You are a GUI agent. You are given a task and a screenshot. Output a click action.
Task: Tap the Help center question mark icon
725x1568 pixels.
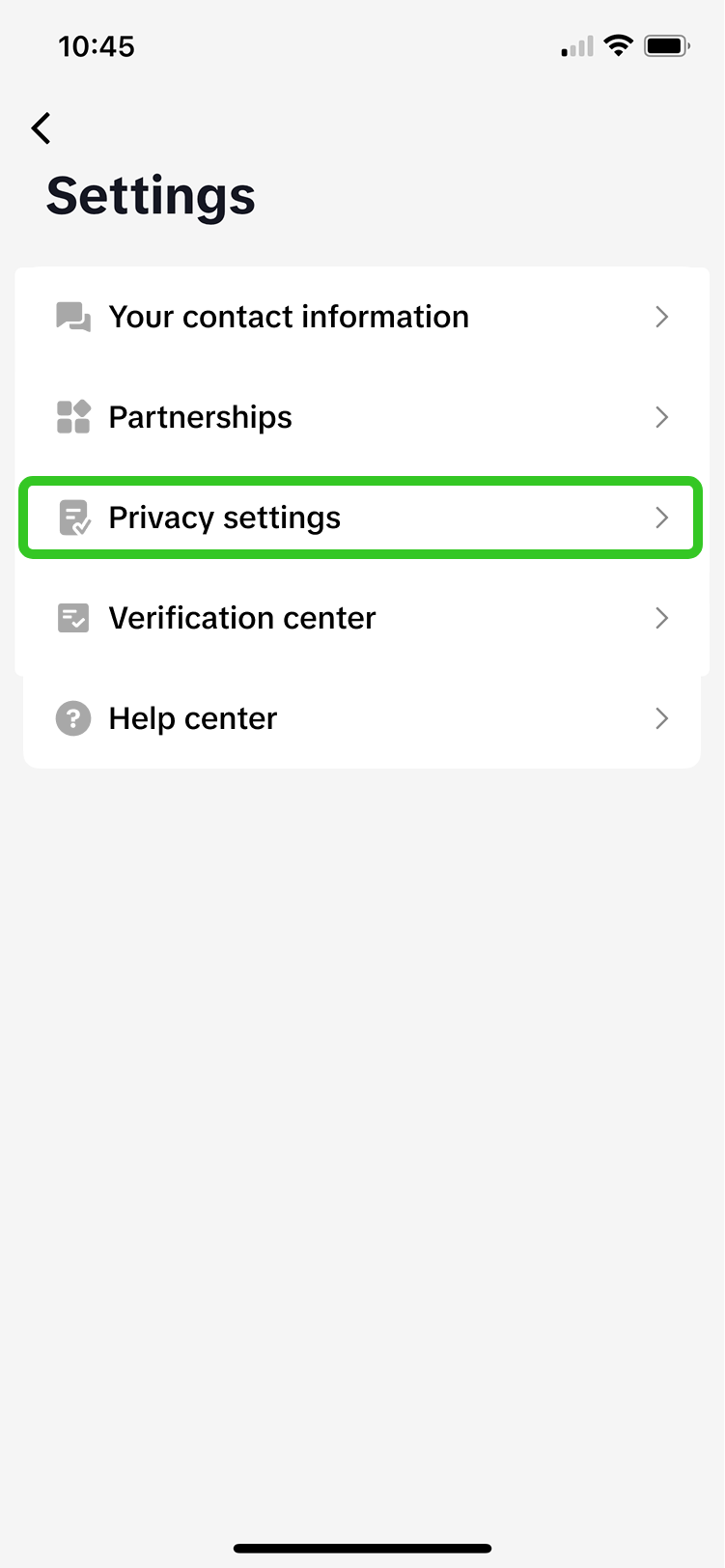(73, 718)
